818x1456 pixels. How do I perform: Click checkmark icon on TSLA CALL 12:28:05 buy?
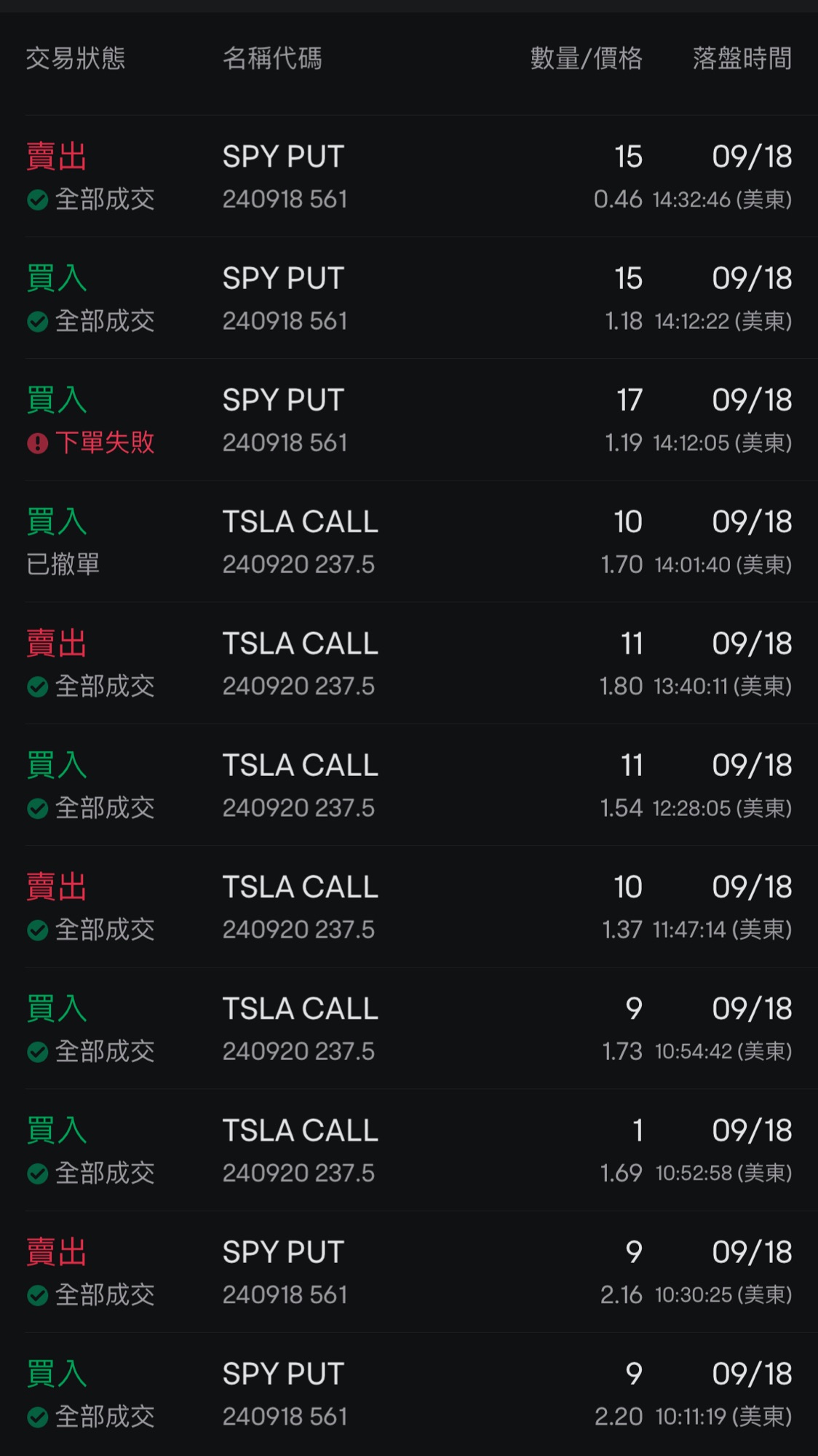coord(38,808)
